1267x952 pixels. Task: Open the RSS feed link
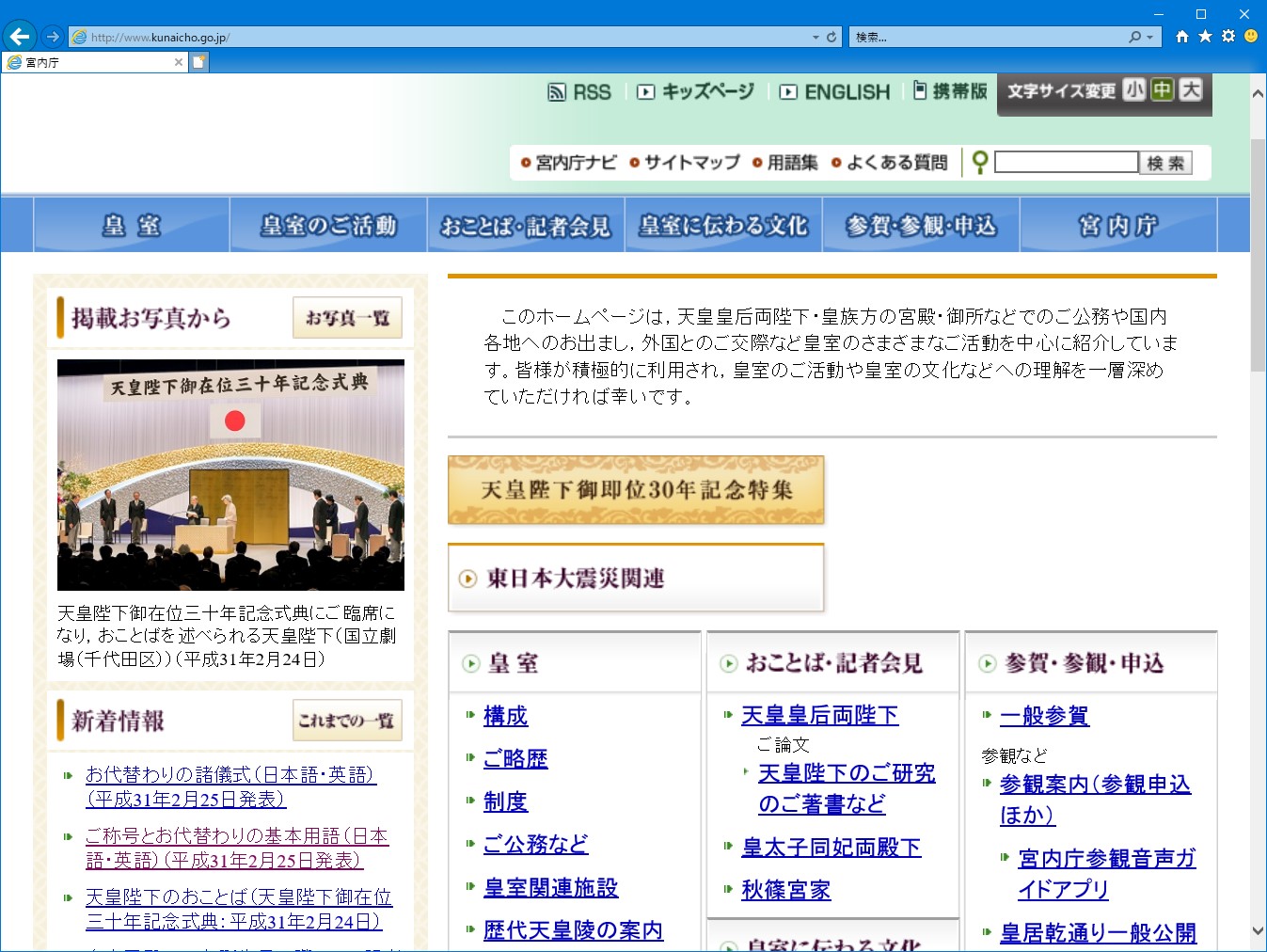(x=579, y=92)
